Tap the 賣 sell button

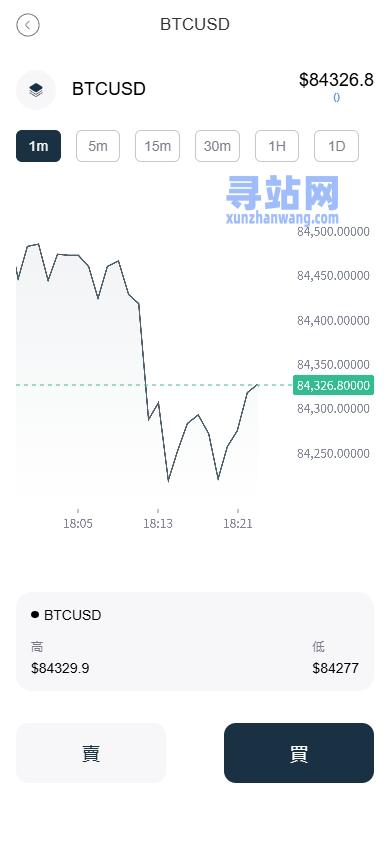tap(91, 752)
